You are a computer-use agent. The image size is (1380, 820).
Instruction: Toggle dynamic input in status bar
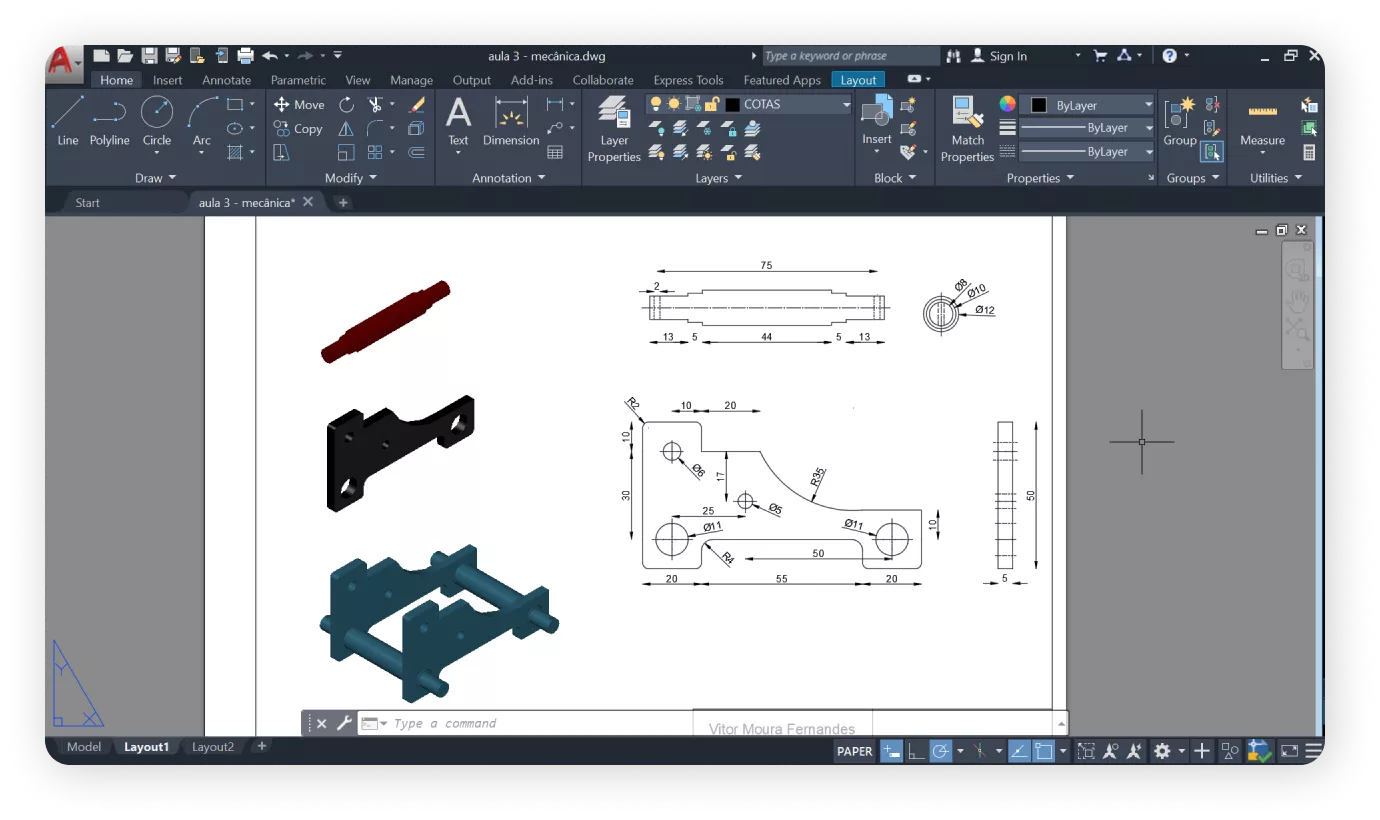891,751
